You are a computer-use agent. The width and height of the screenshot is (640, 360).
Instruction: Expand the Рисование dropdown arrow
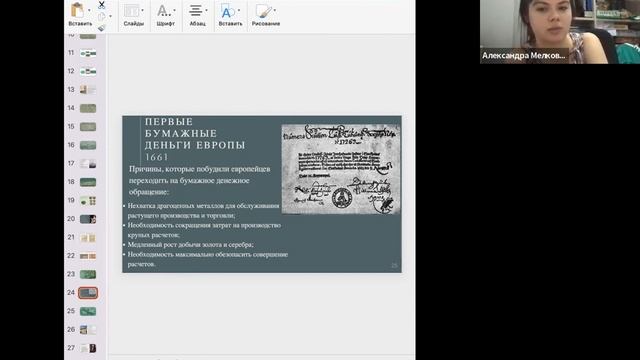coord(275,10)
